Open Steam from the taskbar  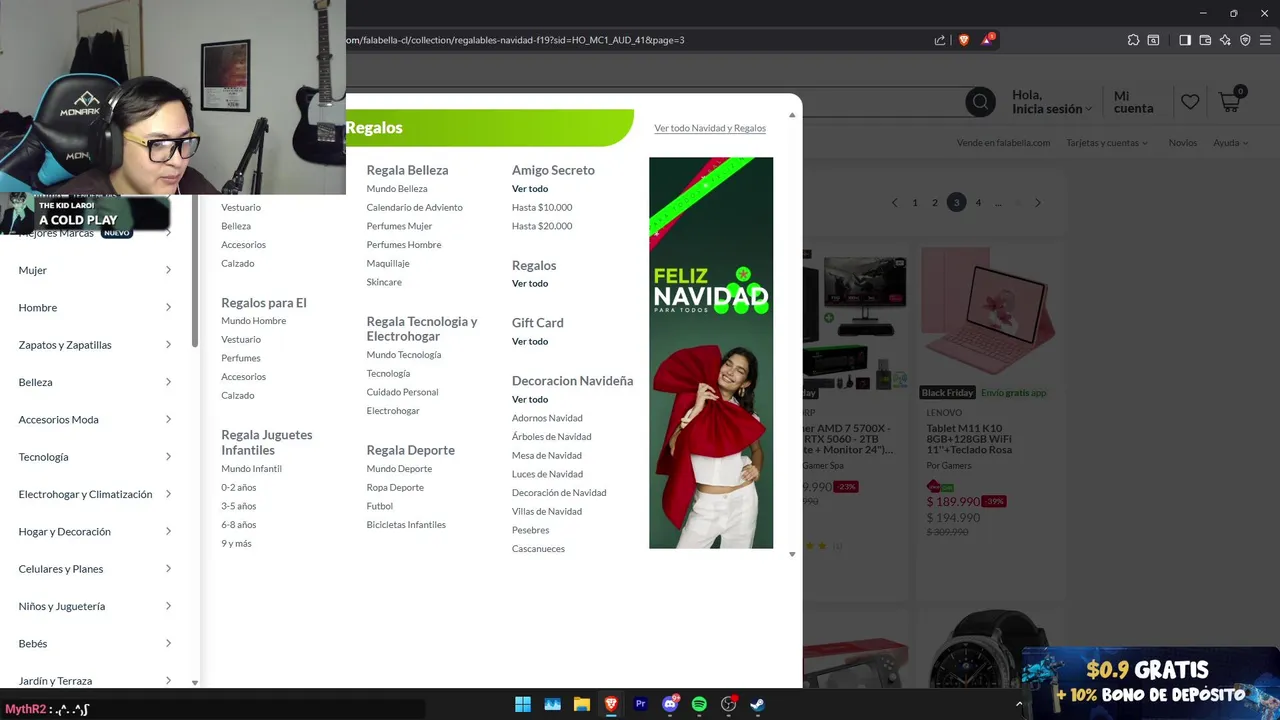(x=757, y=704)
